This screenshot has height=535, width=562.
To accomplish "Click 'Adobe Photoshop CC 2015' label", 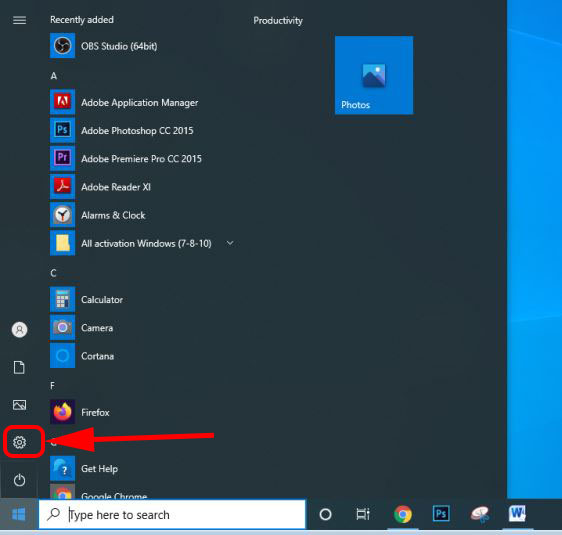I will click(137, 130).
